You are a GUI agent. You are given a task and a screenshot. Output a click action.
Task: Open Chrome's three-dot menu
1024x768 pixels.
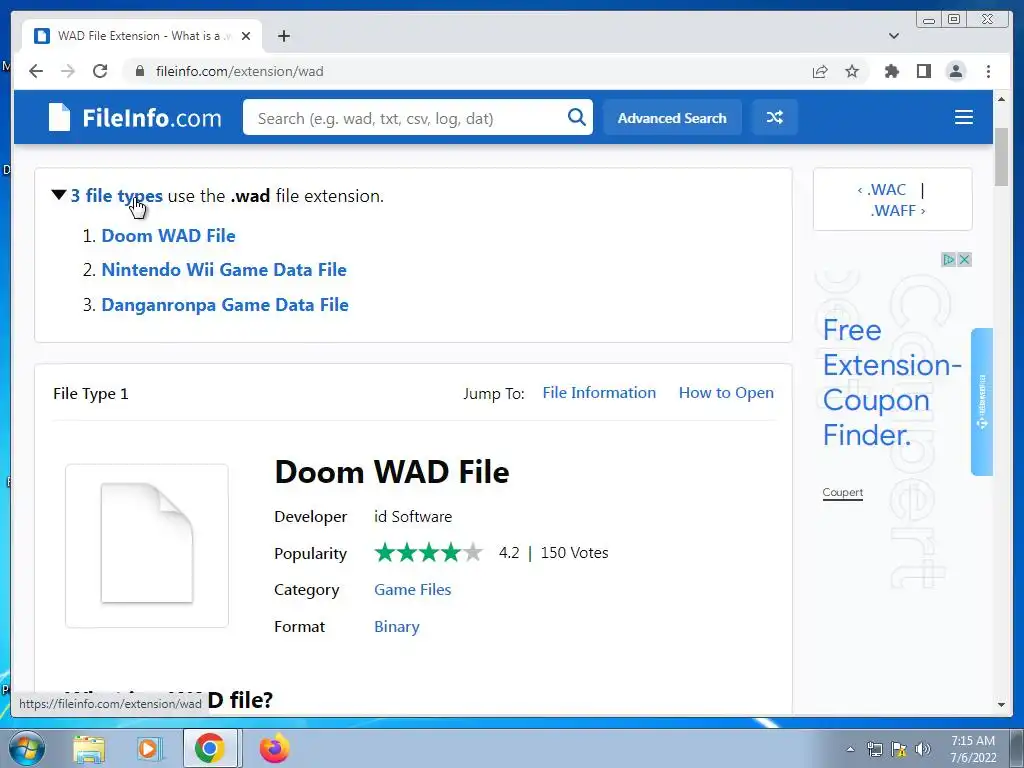[x=988, y=71]
